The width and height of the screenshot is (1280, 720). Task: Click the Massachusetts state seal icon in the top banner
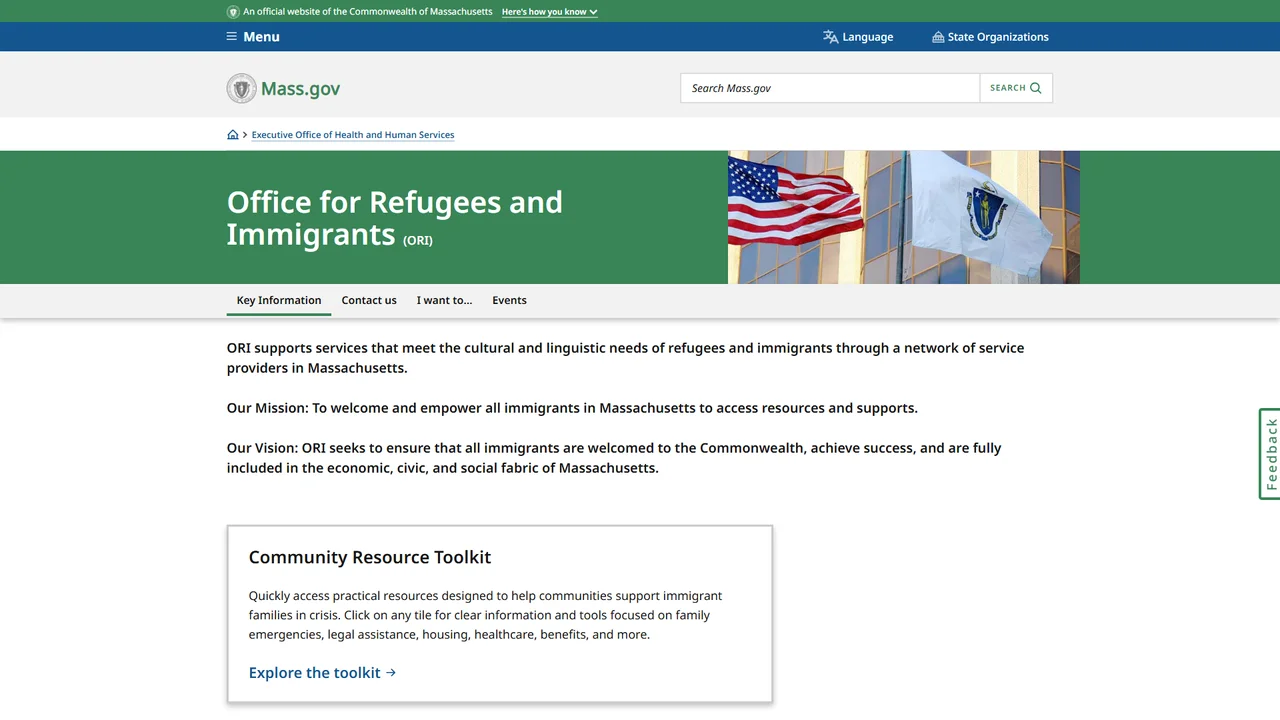click(x=233, y=12)
